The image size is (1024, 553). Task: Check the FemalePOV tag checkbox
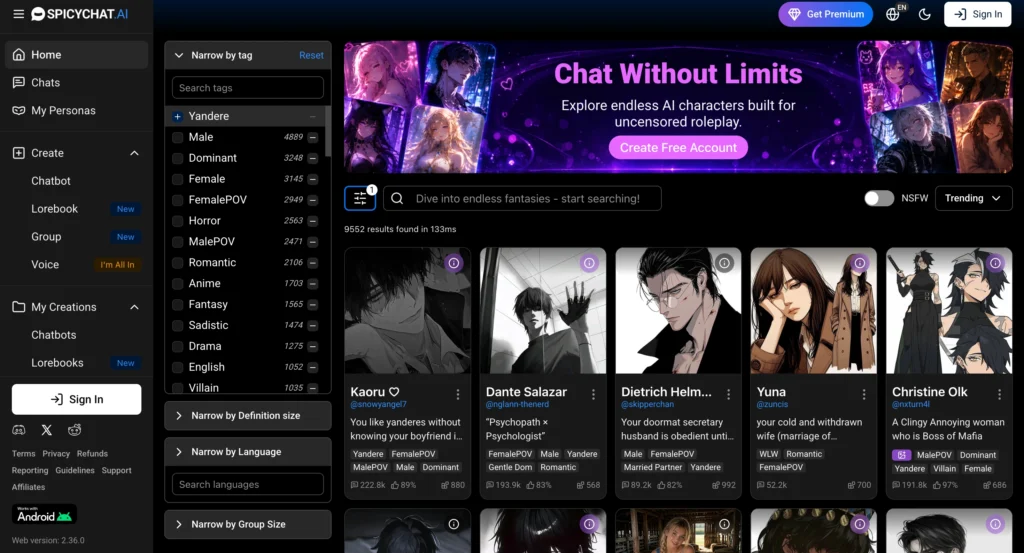[x=177, y=200]
